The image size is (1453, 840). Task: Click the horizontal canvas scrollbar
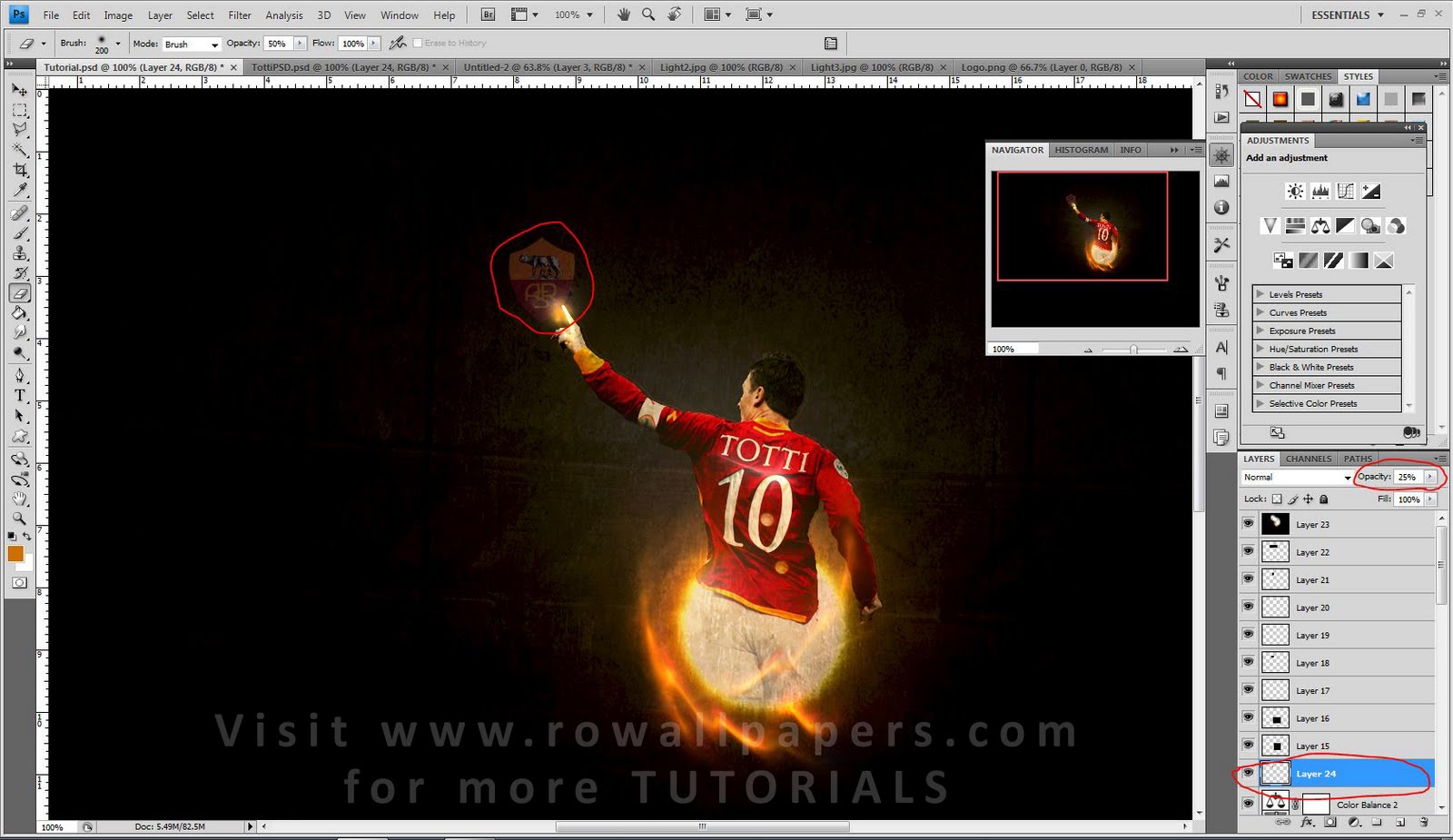tap(703, 826)
